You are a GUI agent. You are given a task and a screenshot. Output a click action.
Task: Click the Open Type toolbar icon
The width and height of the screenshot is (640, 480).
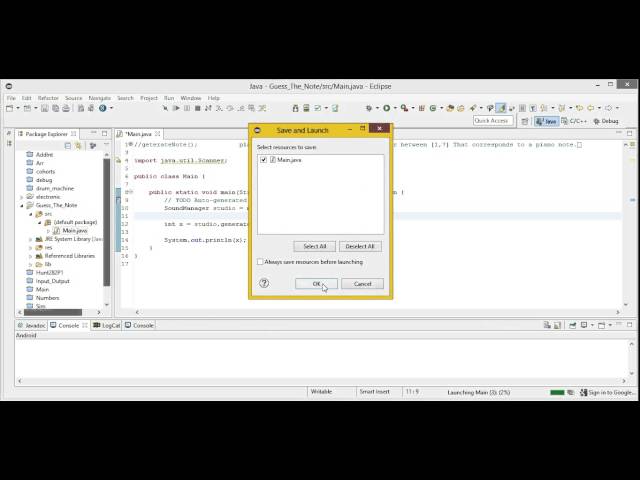(x=450, y=108)
